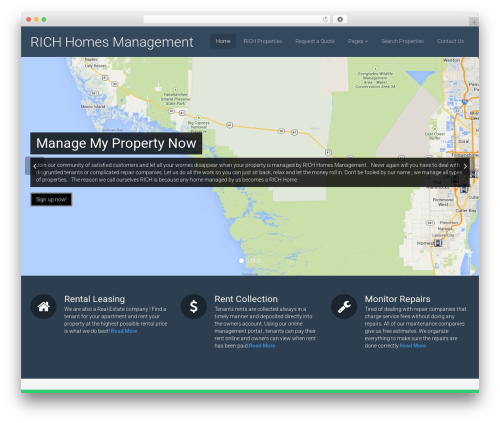The width and height of the screenshot is (500, 423).
Task: Select the fourth slider pagination dot
Action: coord(259,261)
